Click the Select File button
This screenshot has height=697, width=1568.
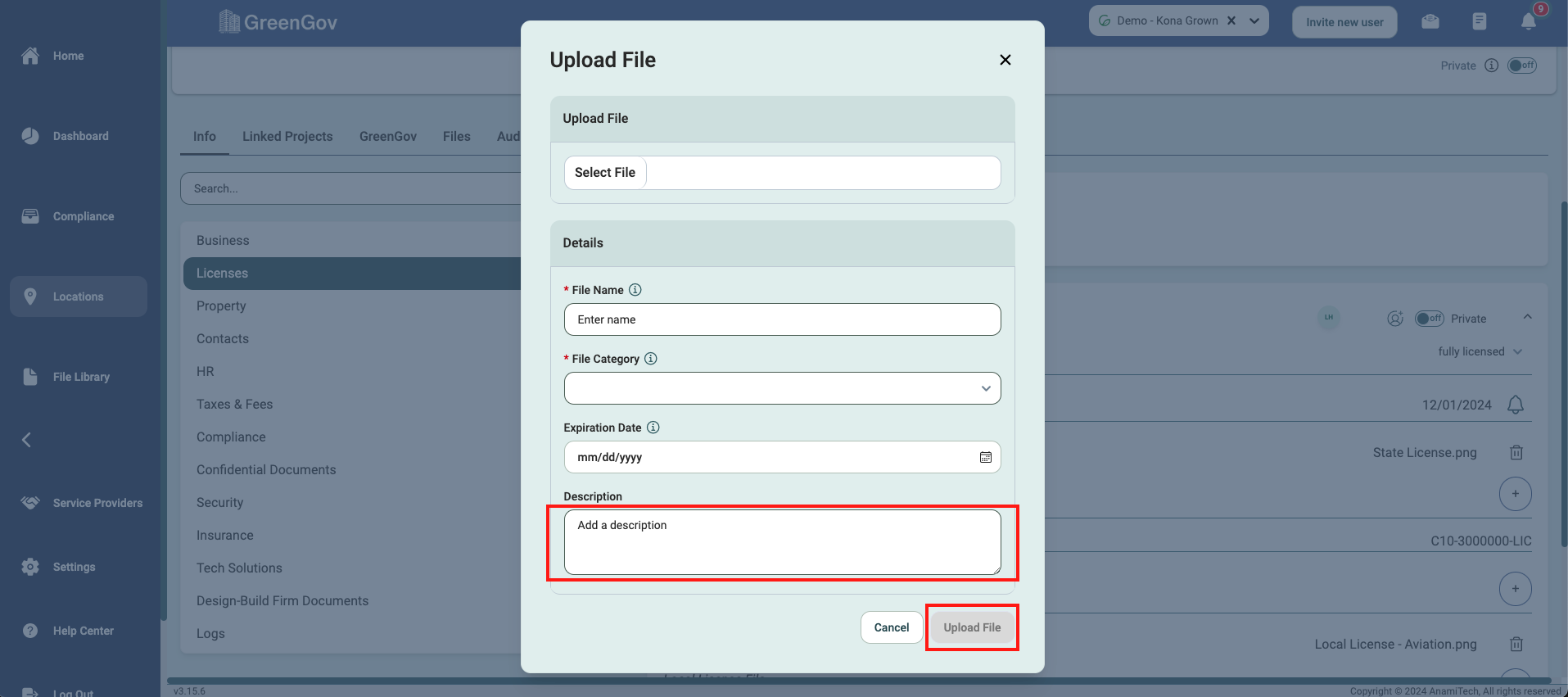pos(605,173)
